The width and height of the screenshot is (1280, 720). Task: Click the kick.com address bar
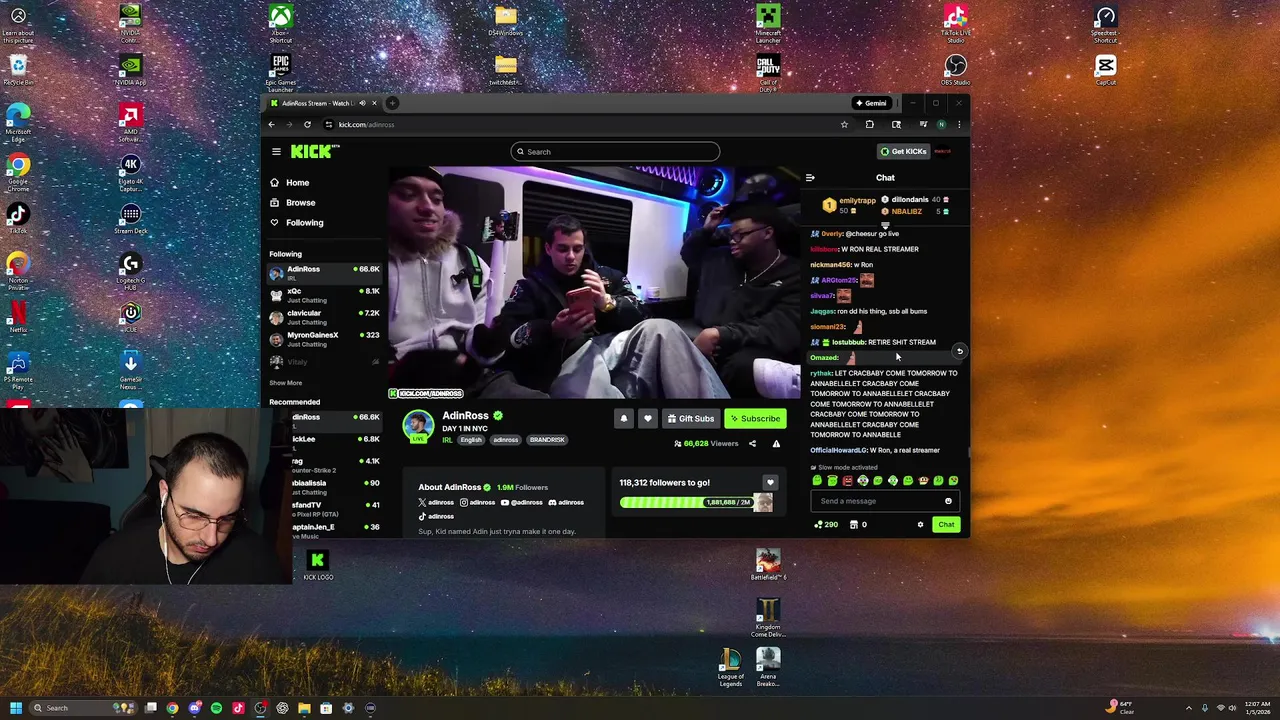tap(580, 125)
